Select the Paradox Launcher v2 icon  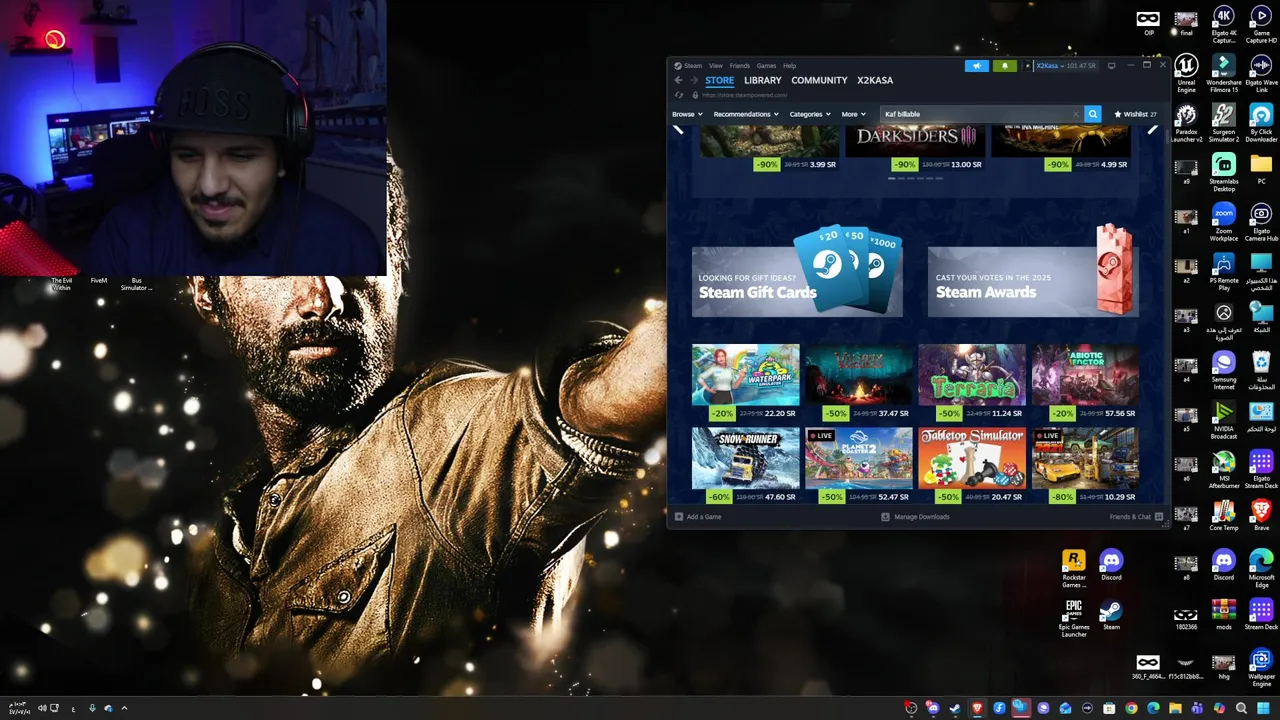click(x=1186, y=122)
